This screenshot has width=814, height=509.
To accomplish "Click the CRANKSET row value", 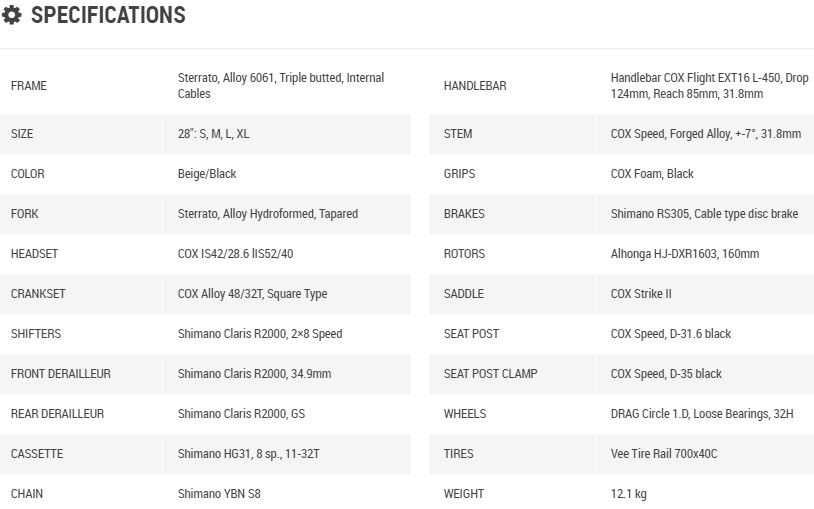I will 252,294.
